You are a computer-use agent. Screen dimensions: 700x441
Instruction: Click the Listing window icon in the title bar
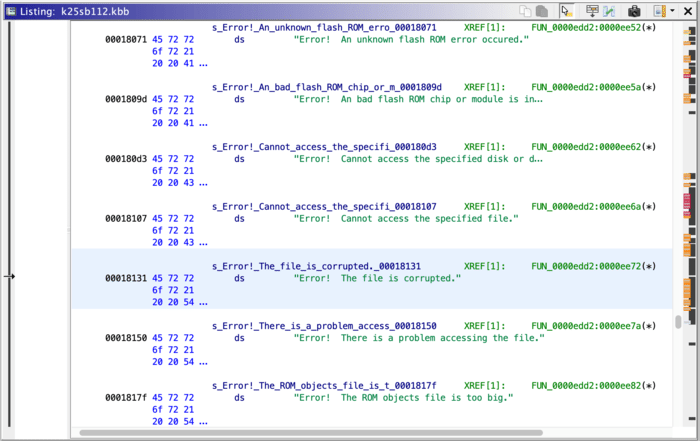[9, 10]
